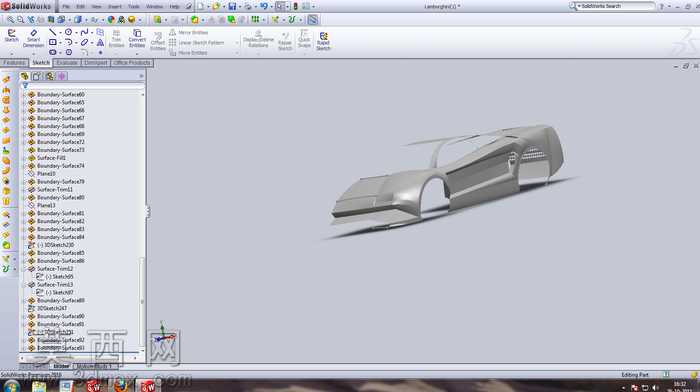Screen dimensions: 700x392
Task: Collapse the Surface-Trim12 tree node
Action: coord(25,269)
